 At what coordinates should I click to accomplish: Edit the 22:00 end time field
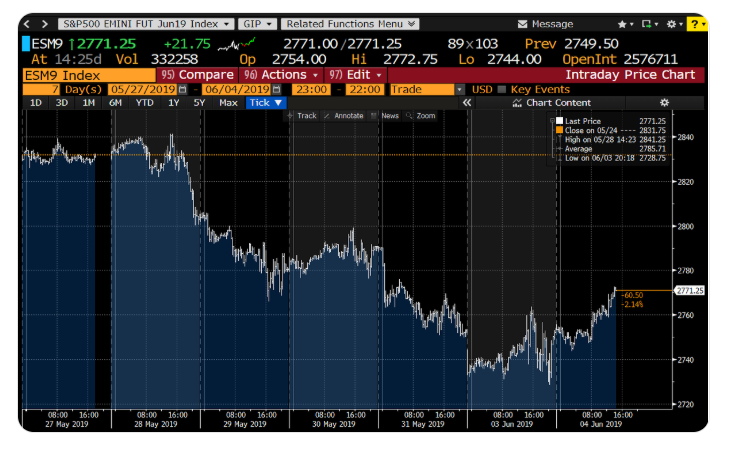pyautogui.click(x=365, y=90)
